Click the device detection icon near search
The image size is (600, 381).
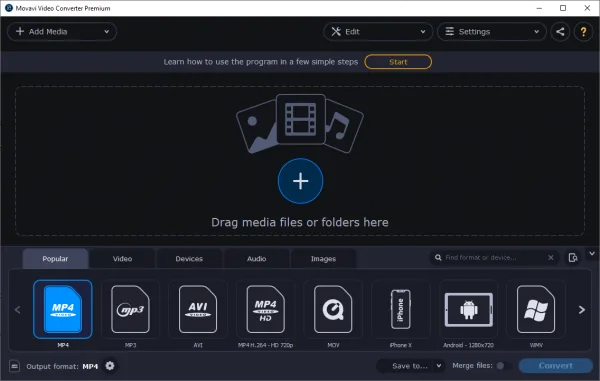point(573,258)
